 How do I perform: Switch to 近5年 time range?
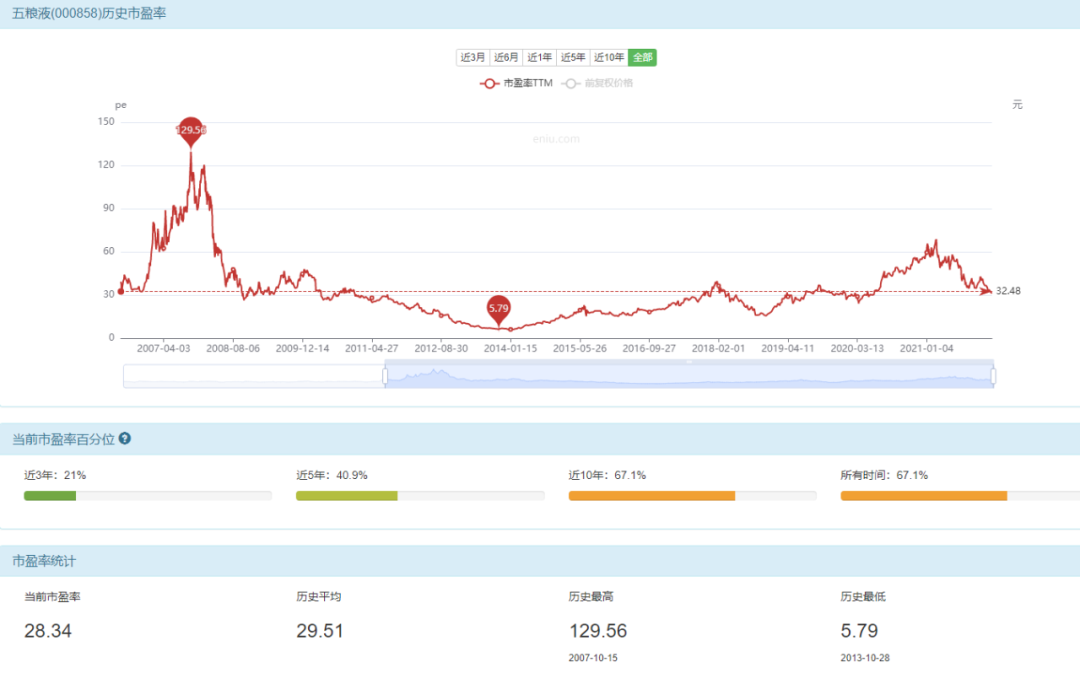[x=572, y=57]
